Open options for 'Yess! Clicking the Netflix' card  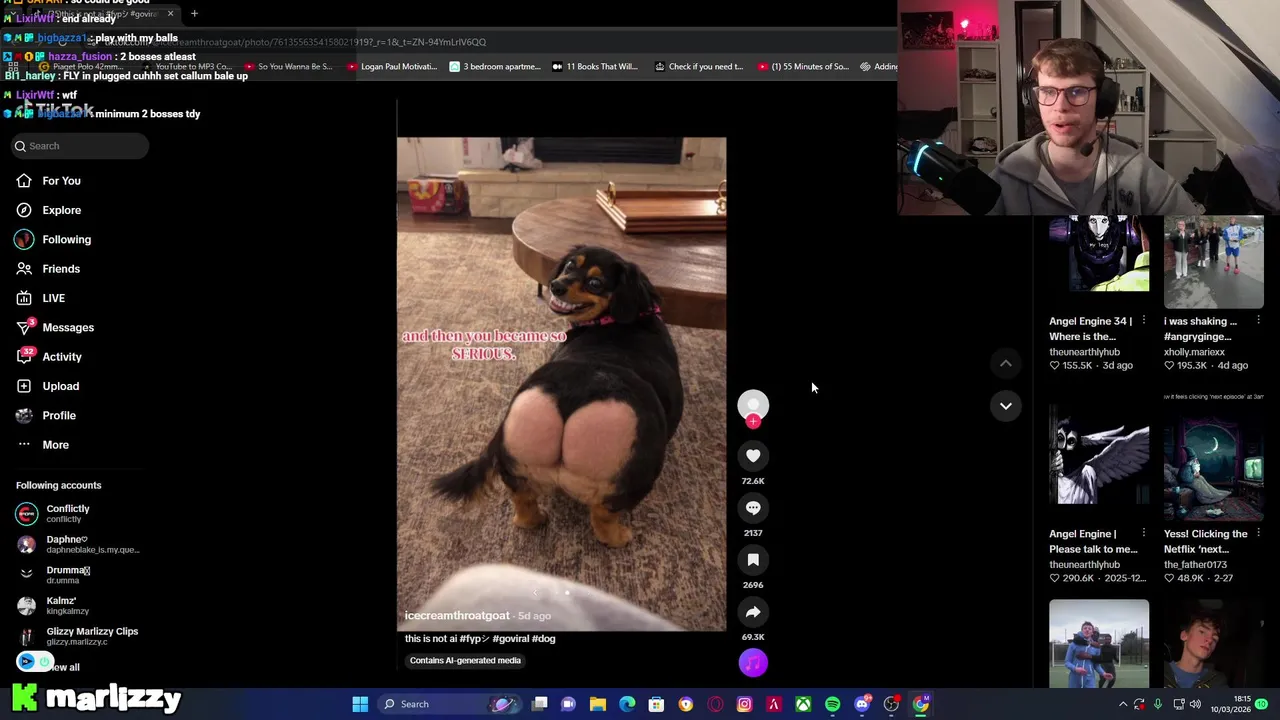click(x=1258, y=534)
